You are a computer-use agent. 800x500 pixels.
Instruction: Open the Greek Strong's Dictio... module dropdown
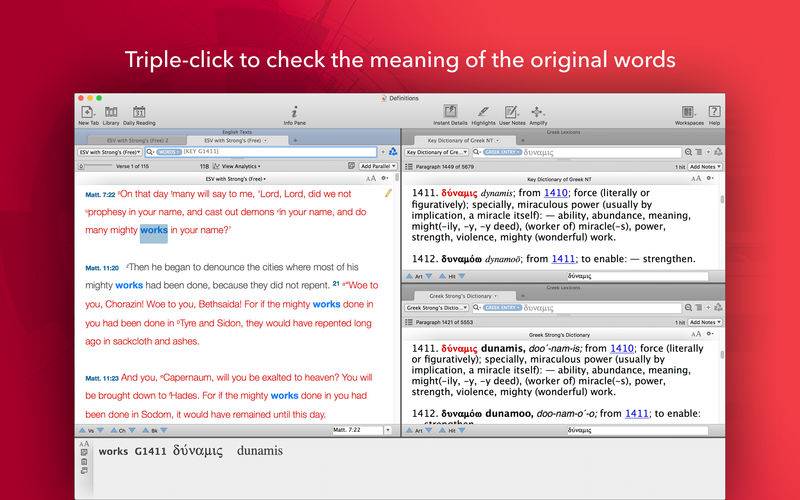(437, 308)
